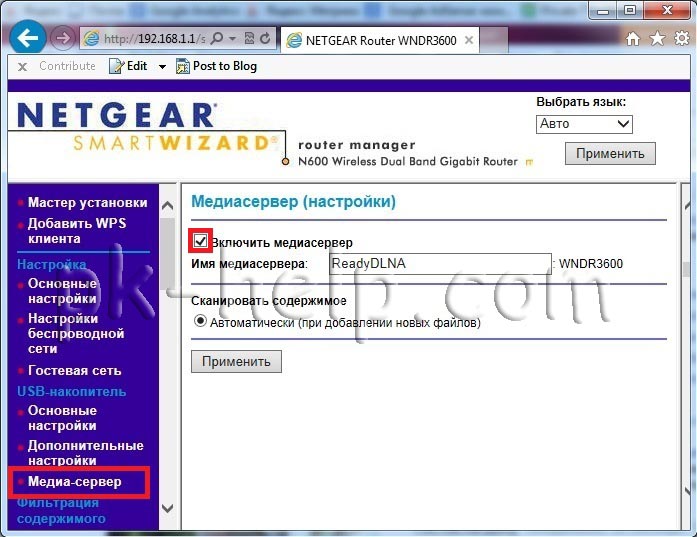Image resolution: width=697 pixels, height=537 pixels.
Task: Refresh the page using reload icon
Action: 265,39
